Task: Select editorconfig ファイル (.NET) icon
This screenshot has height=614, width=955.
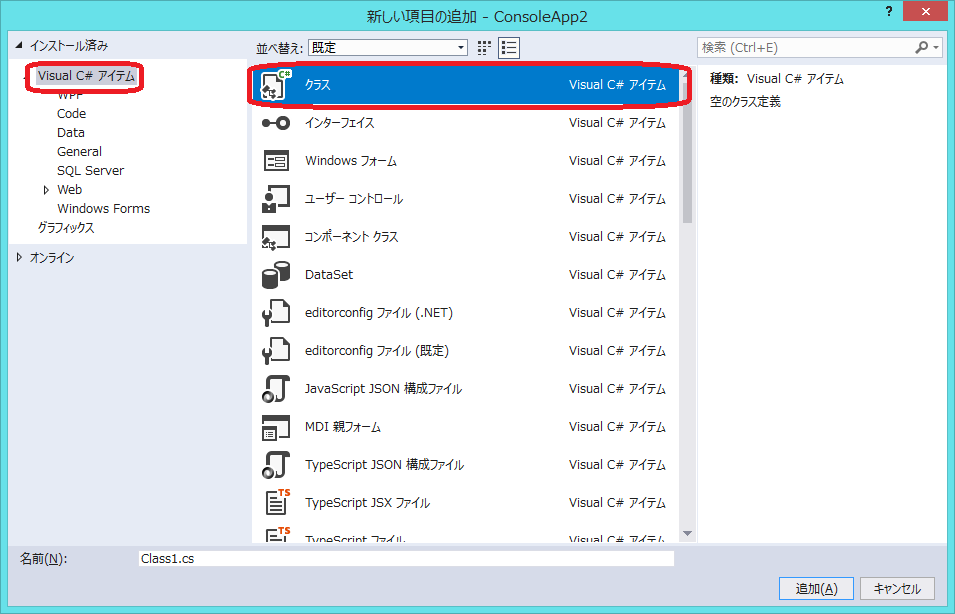Action: pyautogui.click(x=276, y=313)
